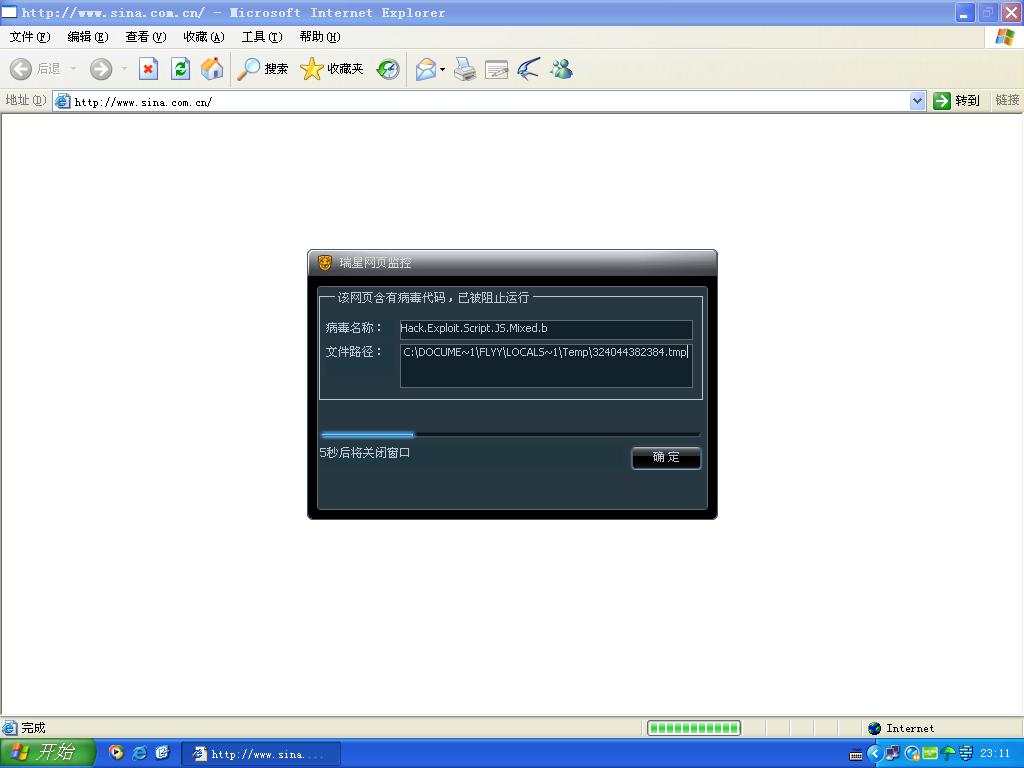Click the green card tray icon
Image resolution: width=1024 pixels, height=768 pixels.
tap(930, 754)
